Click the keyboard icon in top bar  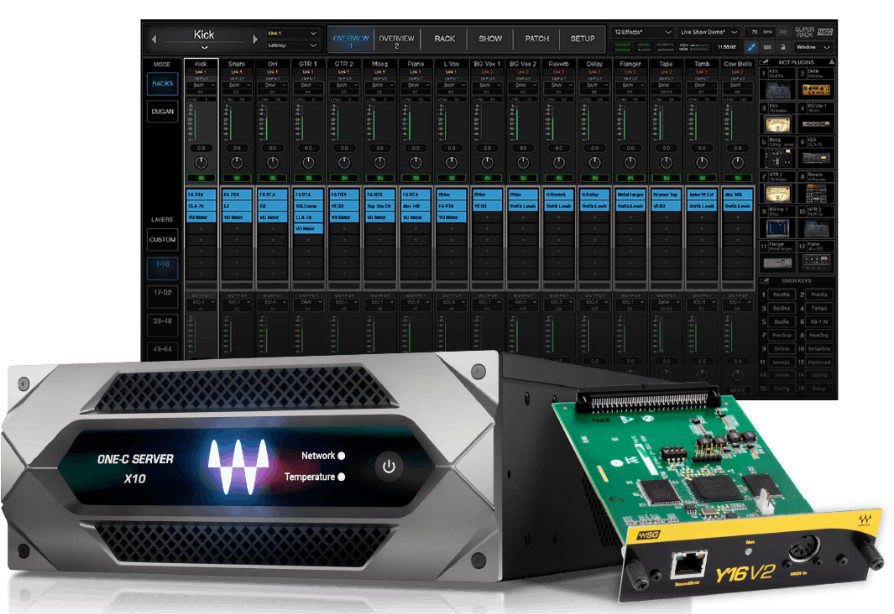click(x=767, y=47)
